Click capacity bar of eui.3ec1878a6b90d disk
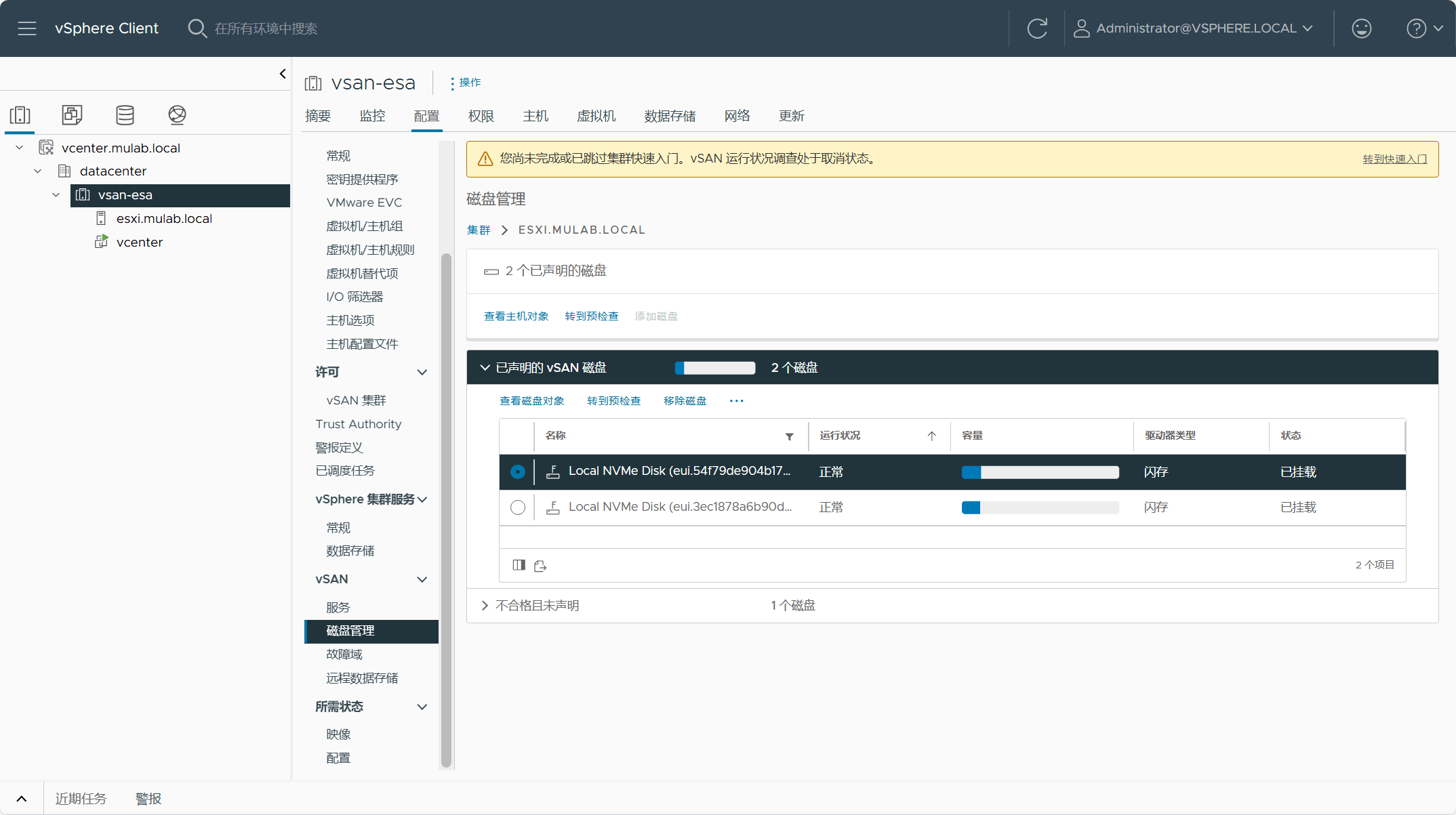Viewport: 1456px width, 815px height. click(1040, 507)
